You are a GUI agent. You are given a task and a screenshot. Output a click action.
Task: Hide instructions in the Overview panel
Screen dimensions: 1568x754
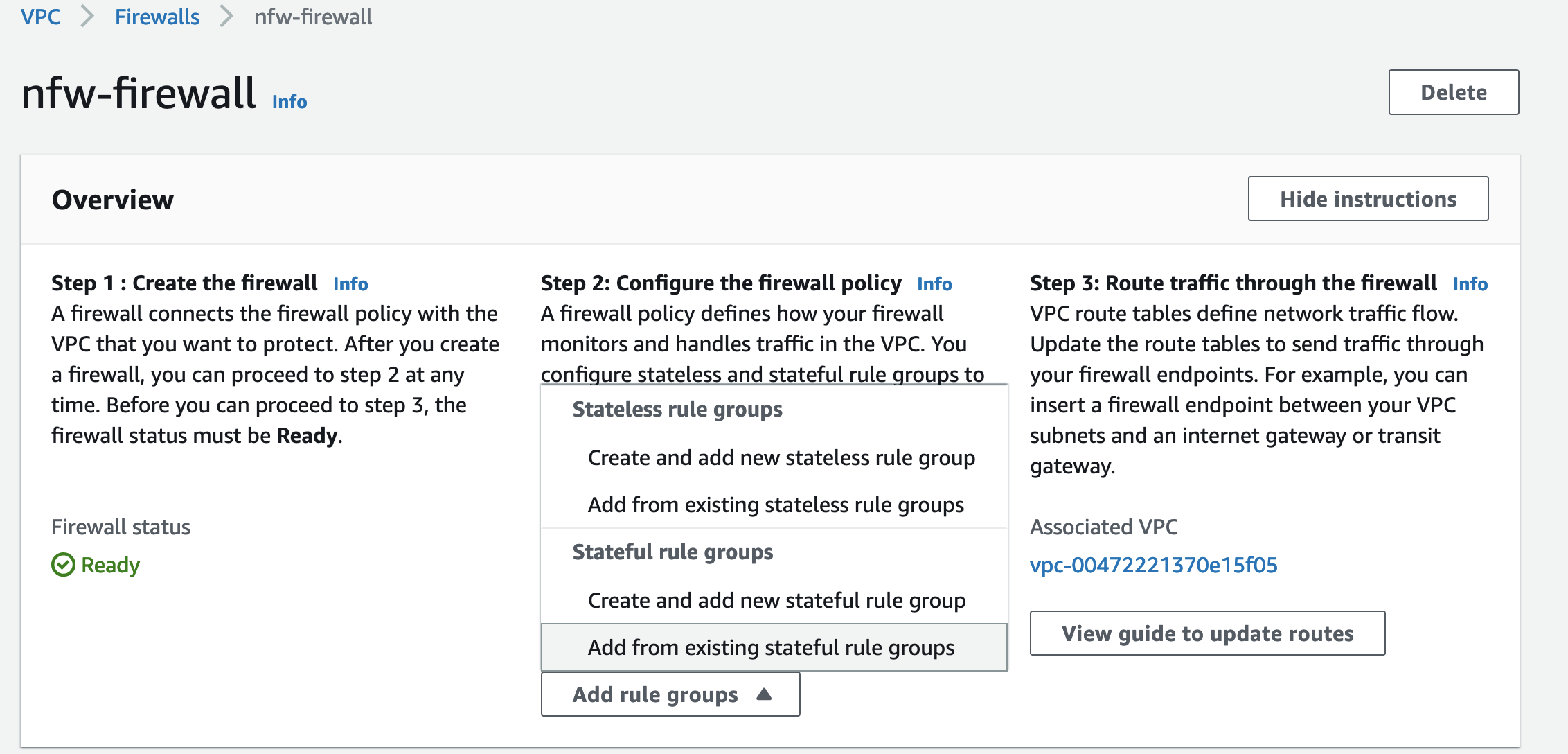click(1368, 199)
